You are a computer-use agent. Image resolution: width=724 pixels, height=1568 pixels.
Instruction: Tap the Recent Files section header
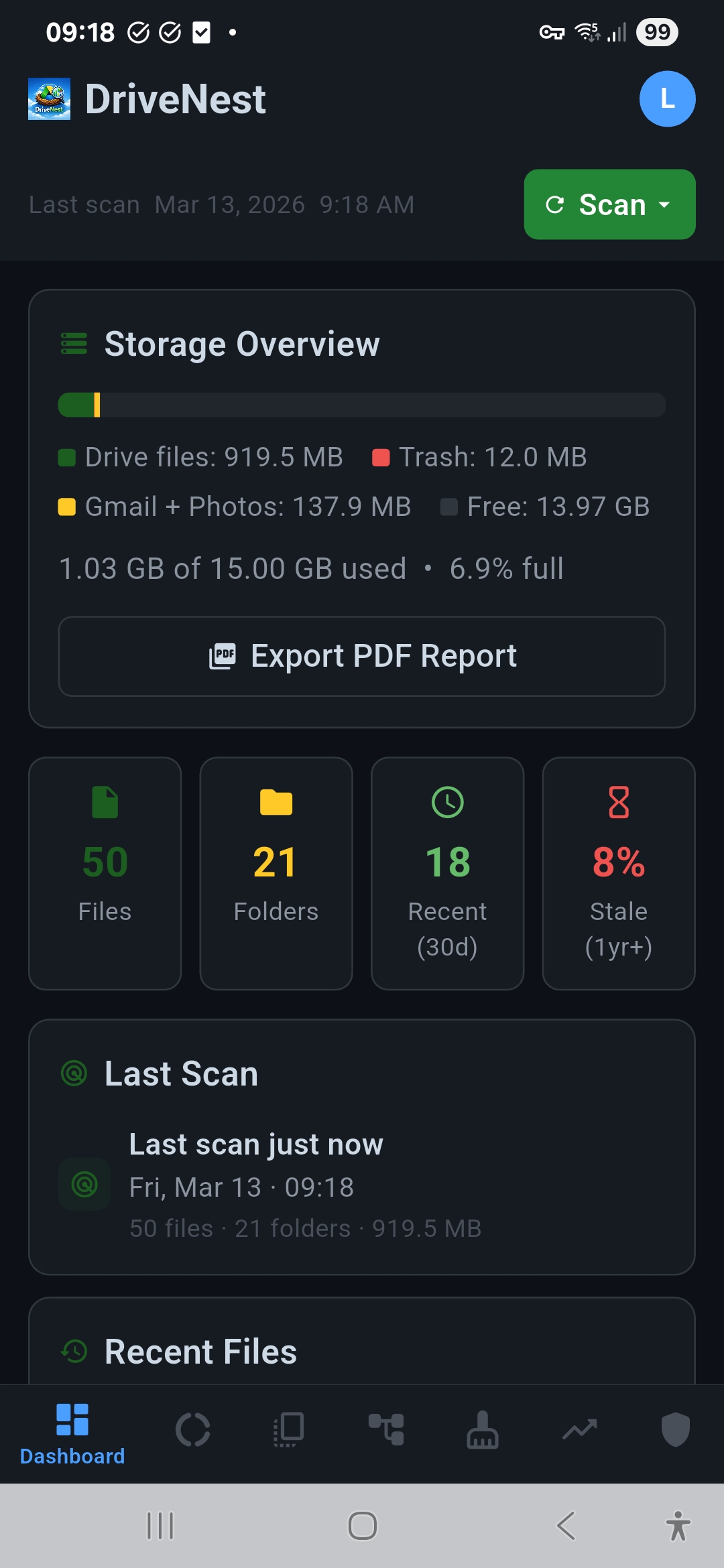[200, 1351]
